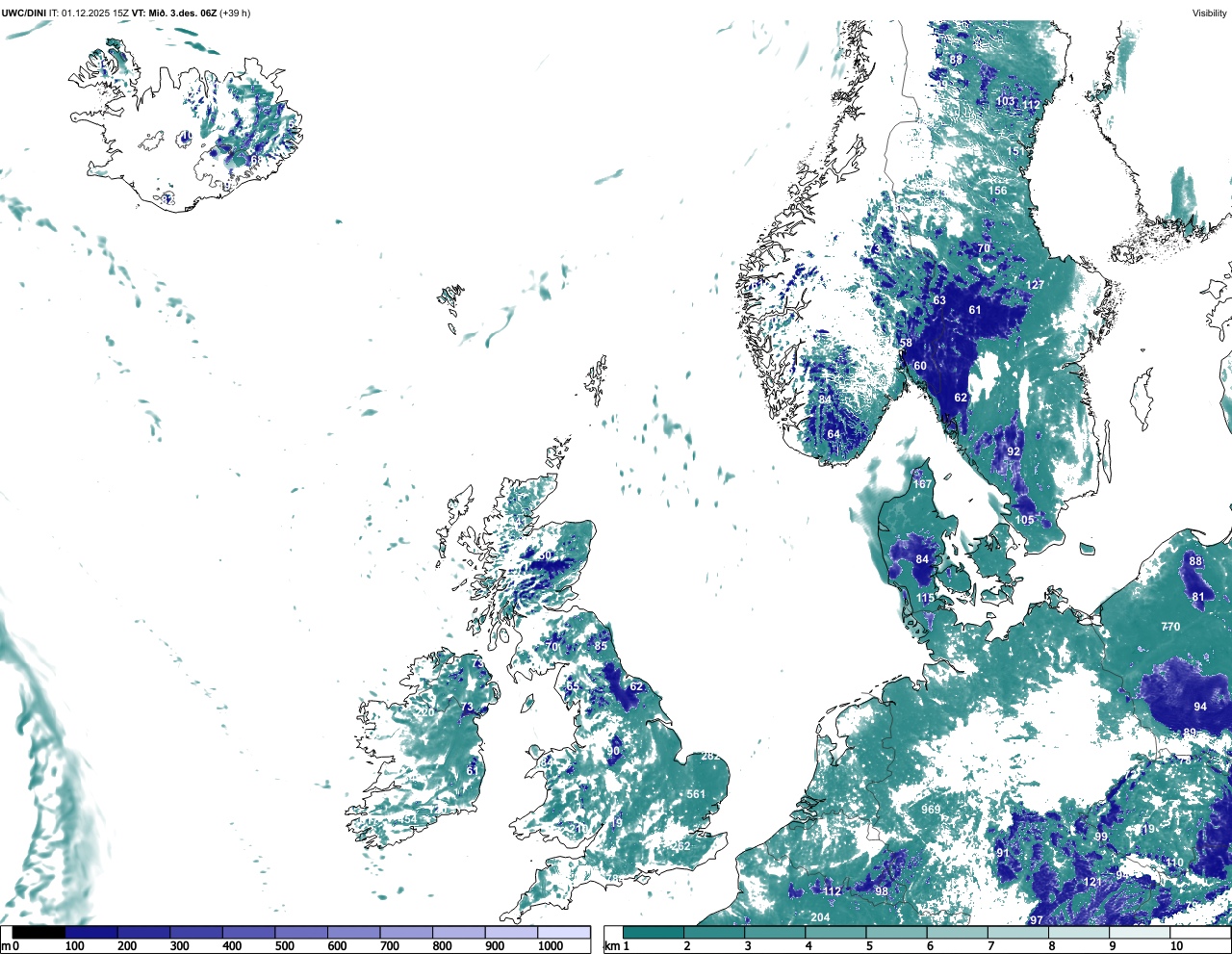This screenshot has height=954, width=1232.
Task: Click the '115' value over southern Denmark
Action: (925, 598)
